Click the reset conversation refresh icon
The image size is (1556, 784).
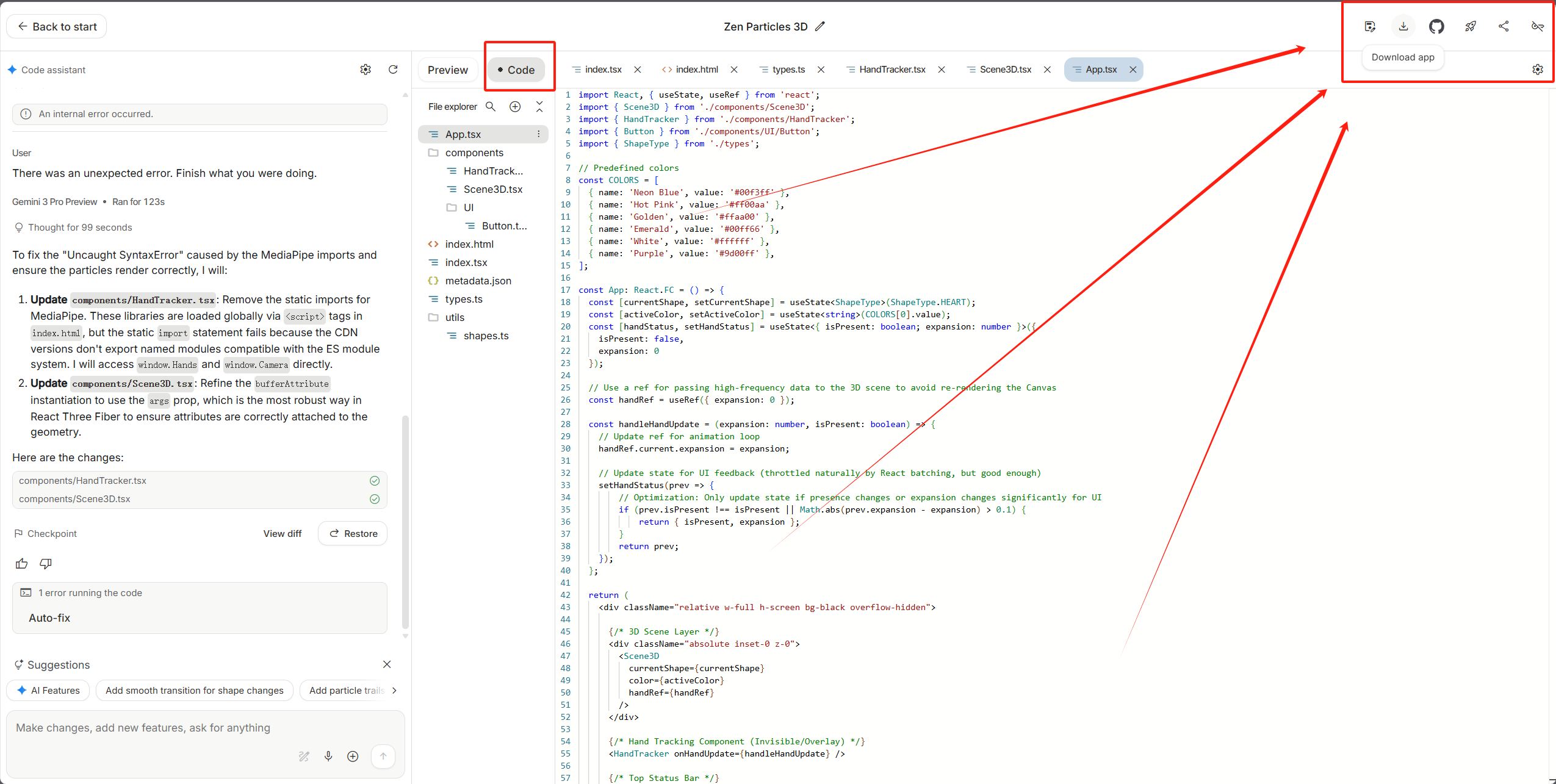point(393,70)
